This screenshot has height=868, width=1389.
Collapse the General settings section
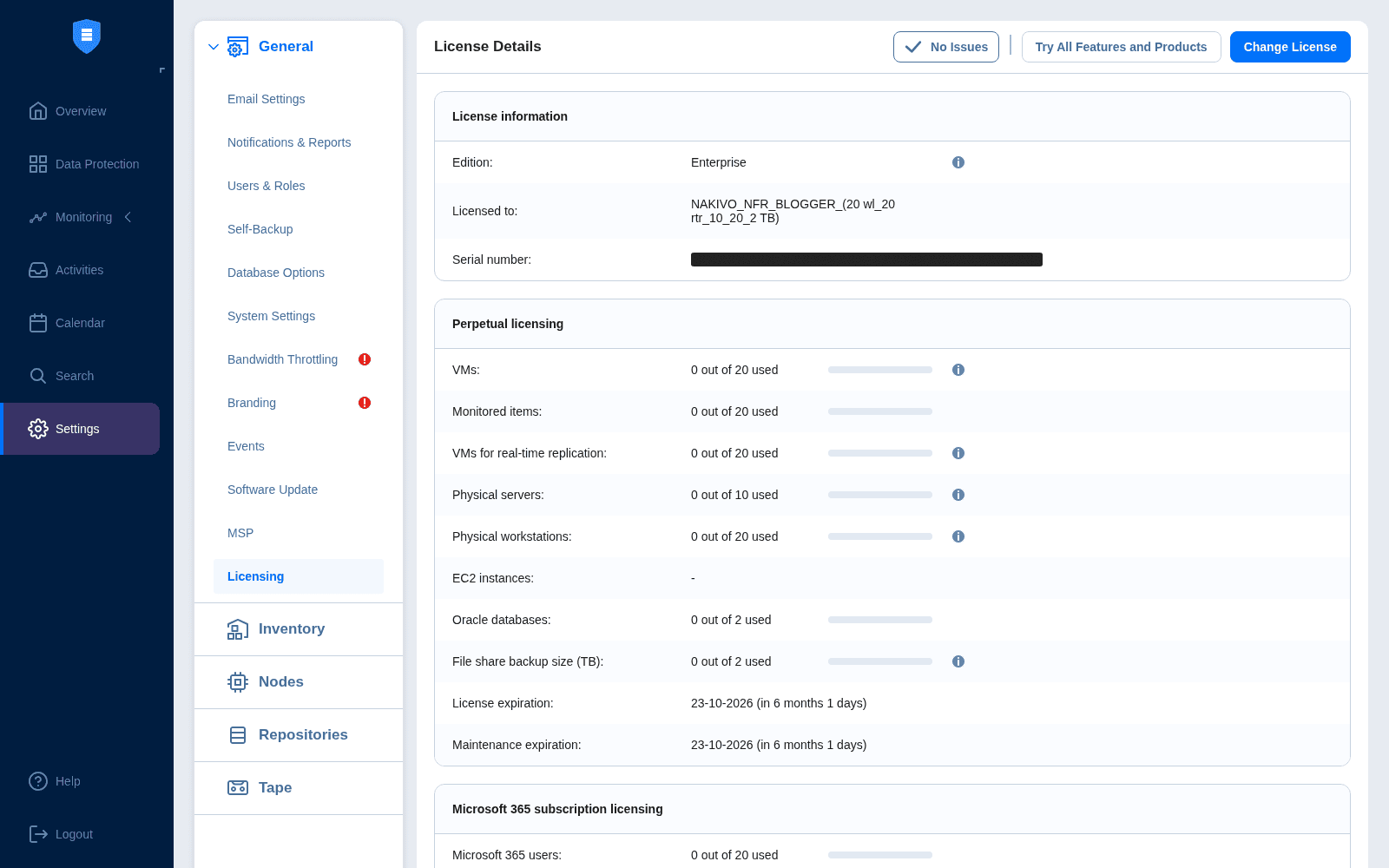coord(214,47)
